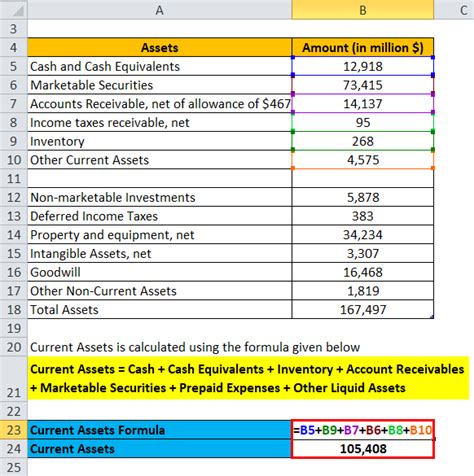Select row 18 header
Viewport: 474px width, 476px height.
point(14,309)
